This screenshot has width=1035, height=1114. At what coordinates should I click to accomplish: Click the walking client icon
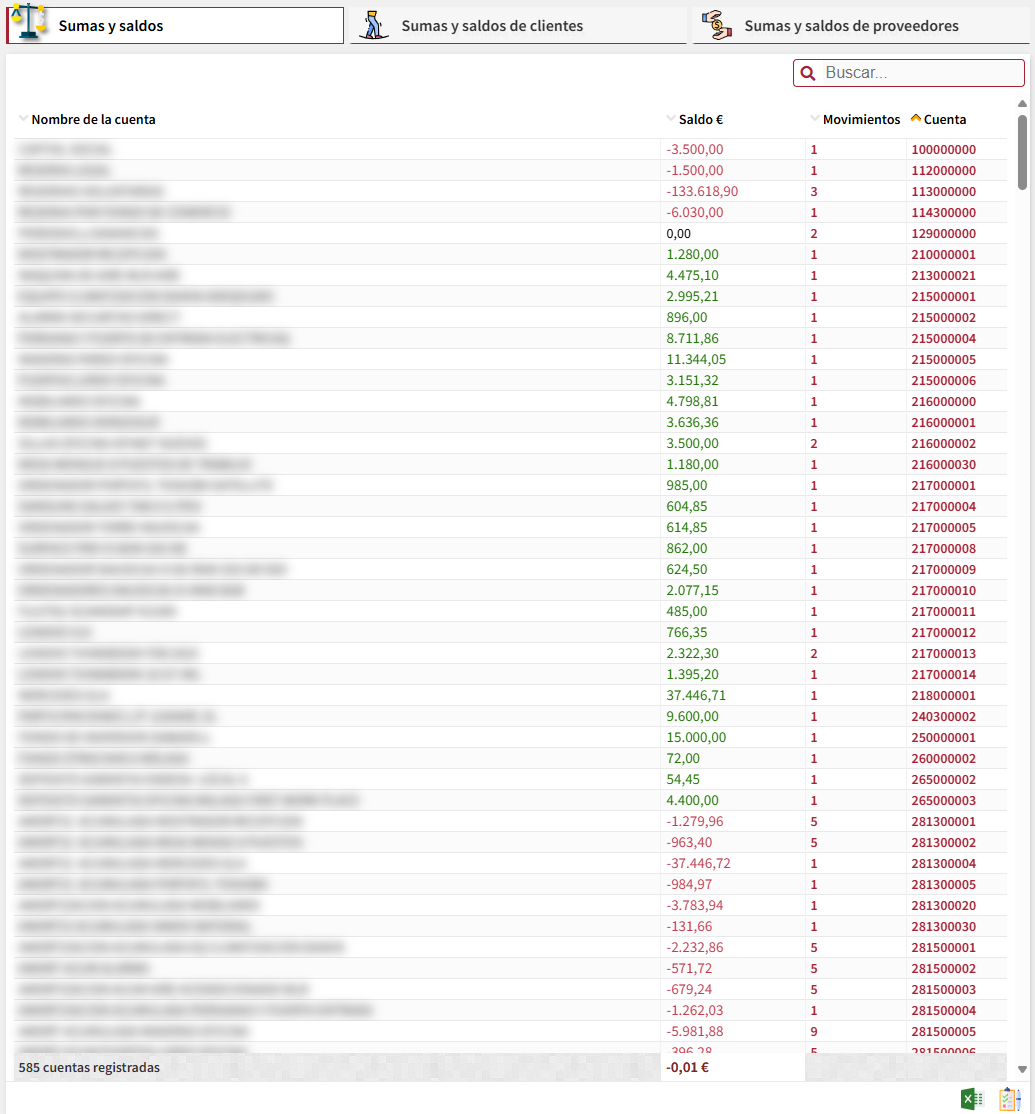point(373,25)
